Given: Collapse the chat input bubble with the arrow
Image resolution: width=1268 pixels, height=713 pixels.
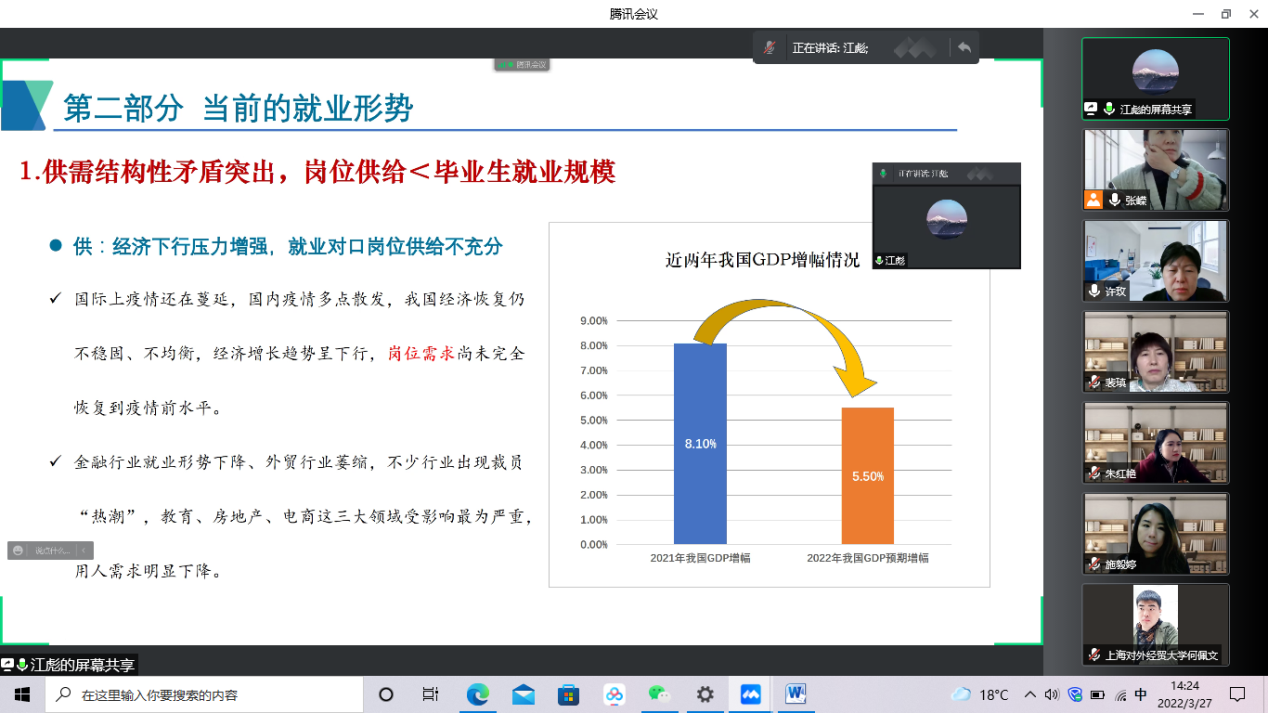Looking at the screenshot, I should (x=85, y=550).
